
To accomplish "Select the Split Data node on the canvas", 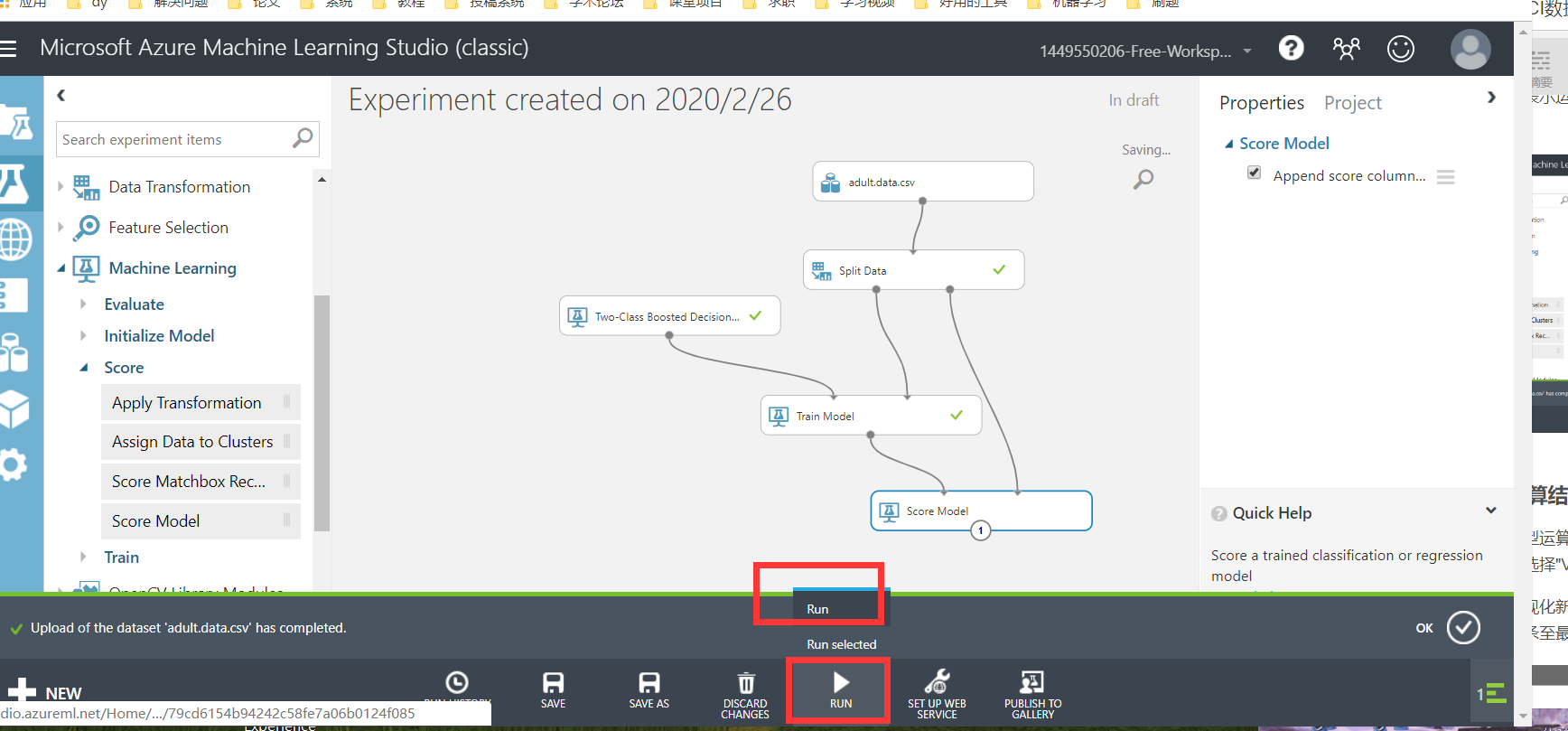I will (913, 270).
